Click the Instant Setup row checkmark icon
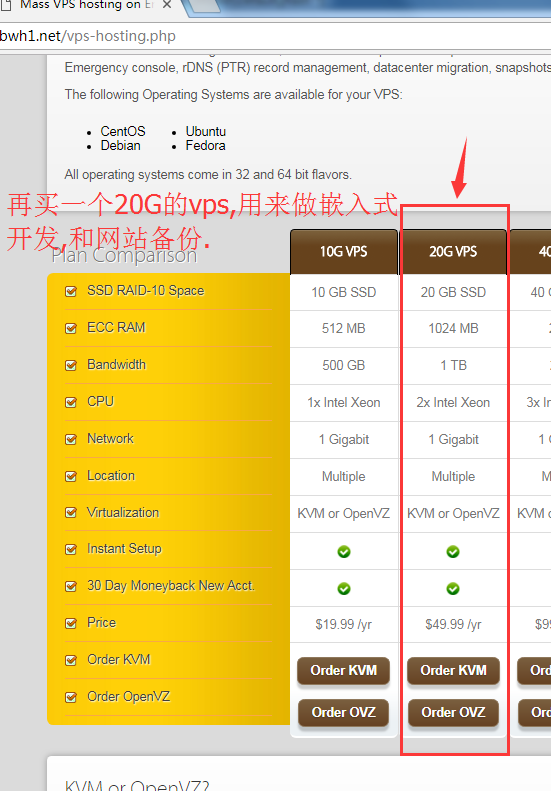The image size is (551, 791). (x=71, y=549)
